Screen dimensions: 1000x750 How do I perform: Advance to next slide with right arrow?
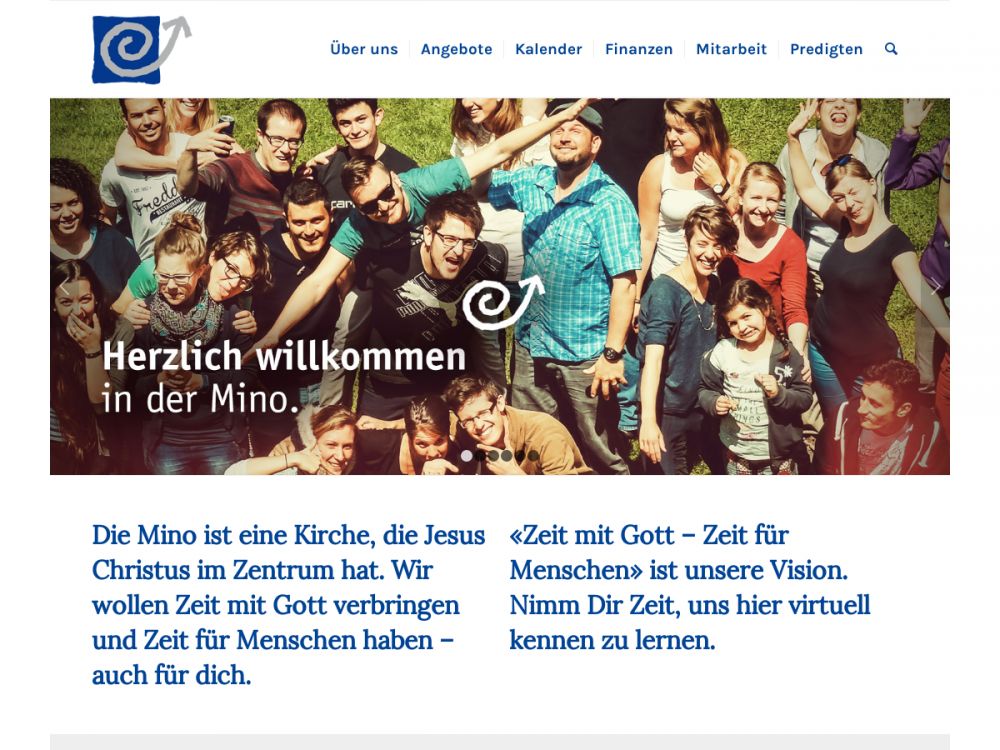[935, 288]
